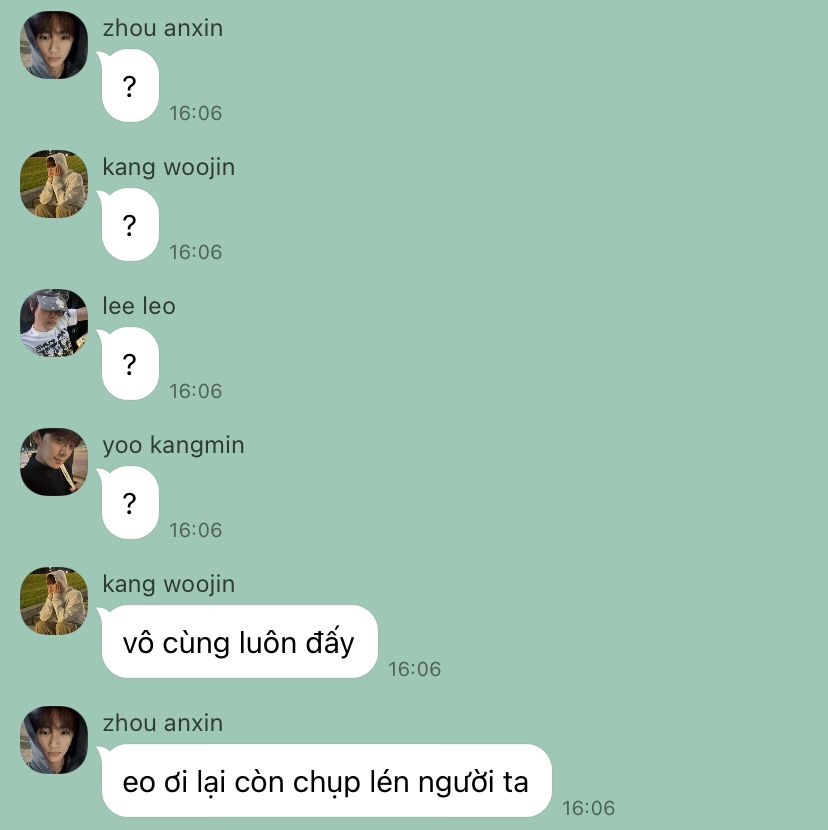Select the 'vô cùng luôn đấy' message bubble

239,642
